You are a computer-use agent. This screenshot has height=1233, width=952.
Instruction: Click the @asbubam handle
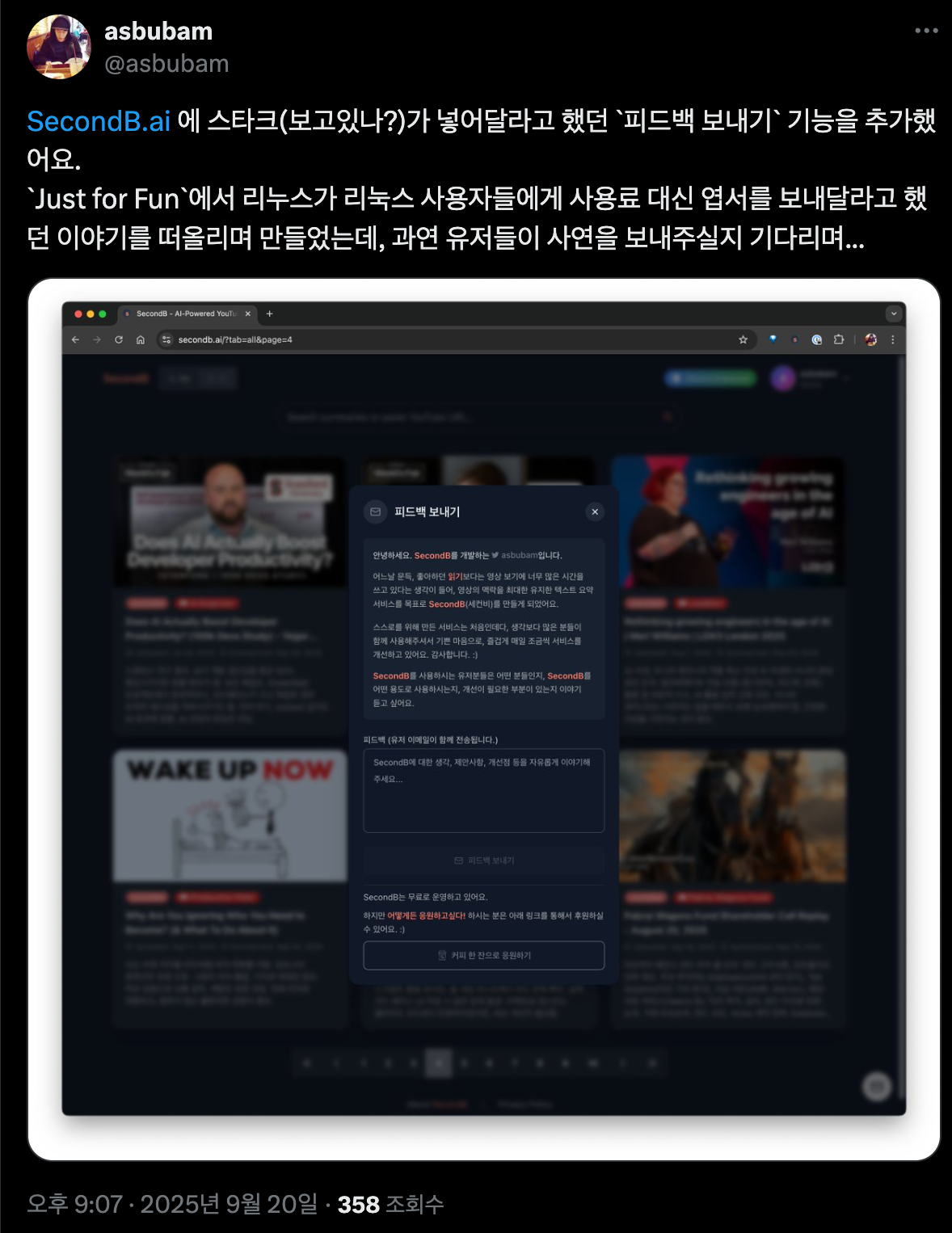(x=166, y=64)
